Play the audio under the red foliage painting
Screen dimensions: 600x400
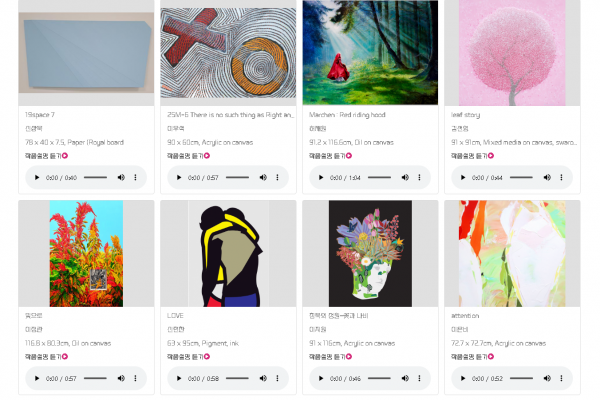[37, 379]
